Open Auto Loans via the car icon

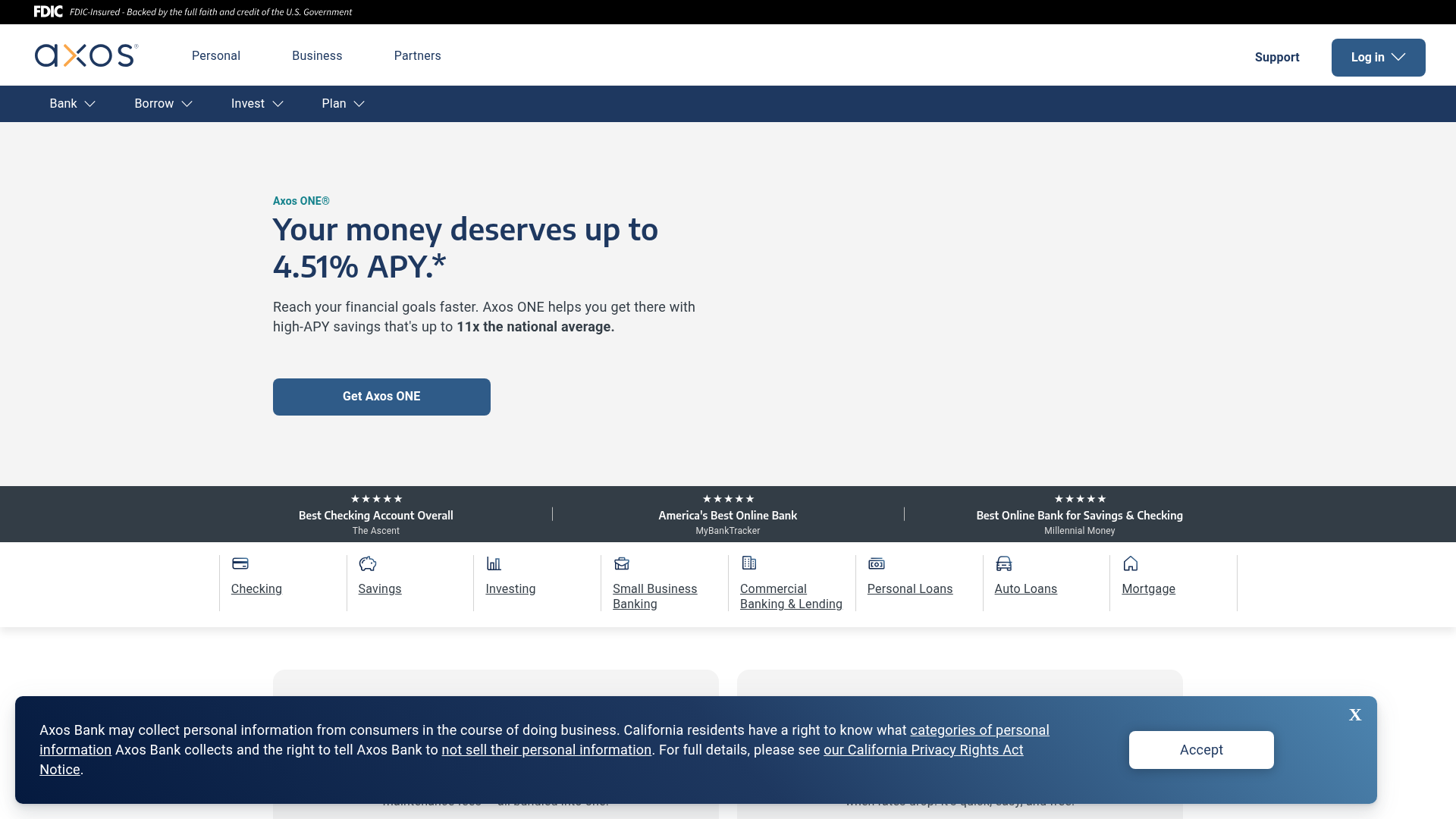pos(1003,564)
